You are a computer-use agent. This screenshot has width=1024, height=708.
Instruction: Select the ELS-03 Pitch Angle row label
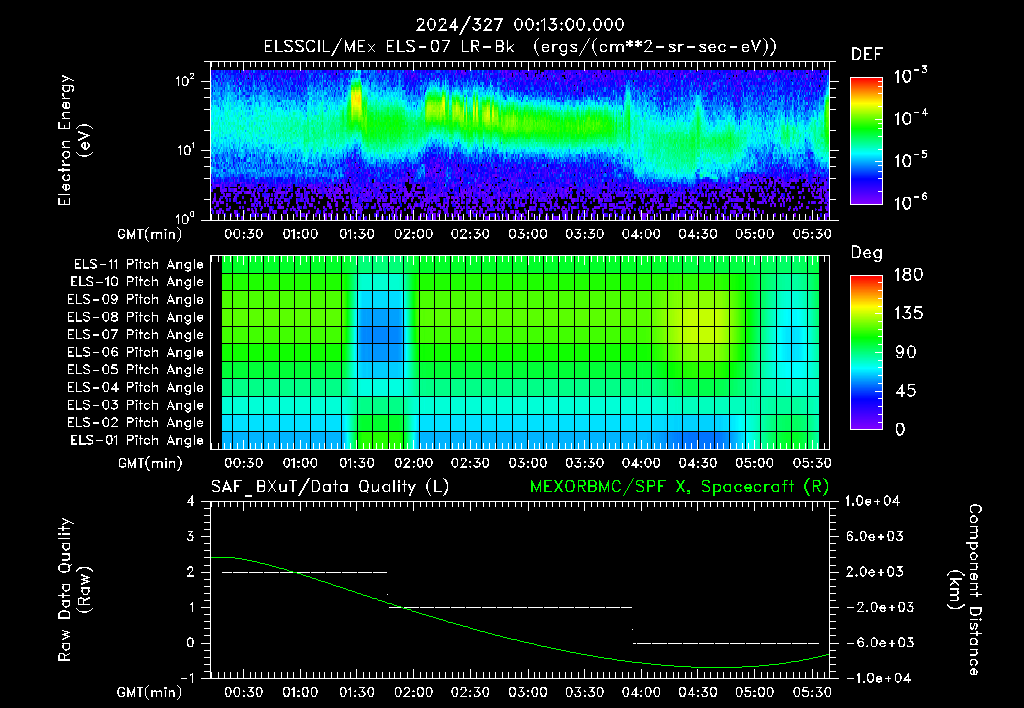[136, 405]
